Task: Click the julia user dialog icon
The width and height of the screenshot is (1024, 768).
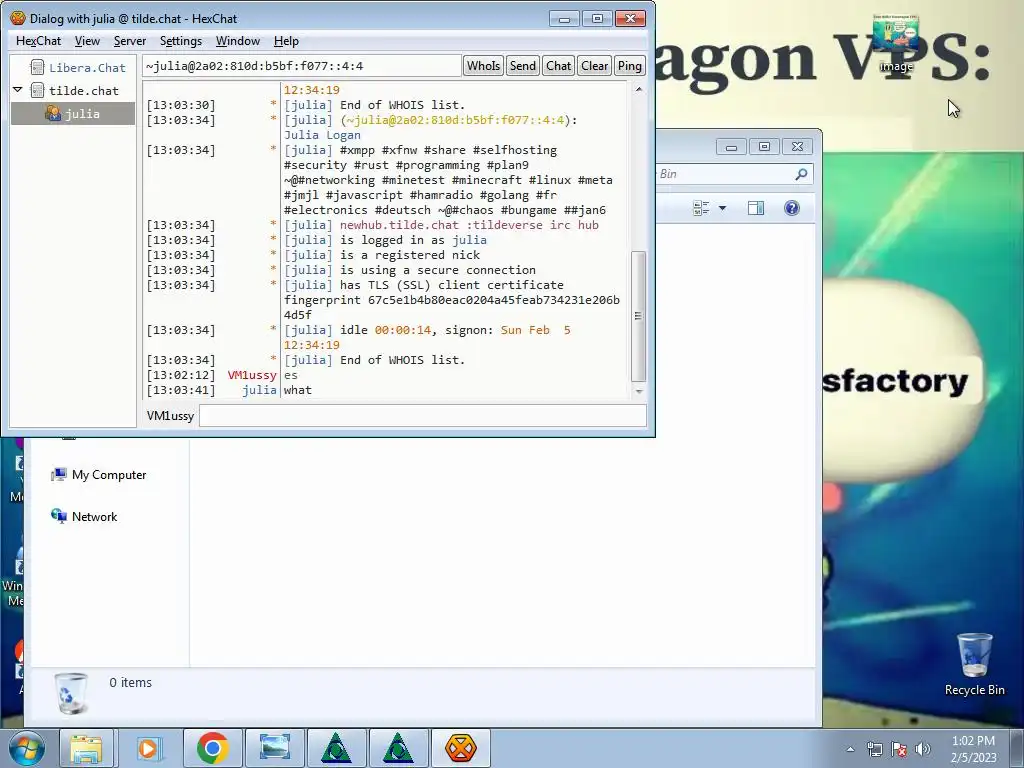Action: (x=53, y=114)
